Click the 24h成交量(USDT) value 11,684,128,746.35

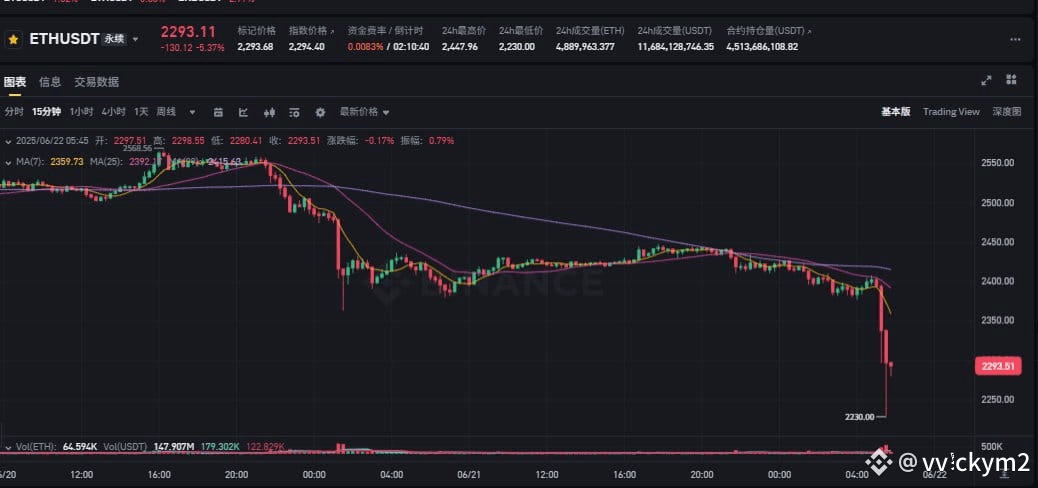(x=676, y=47)
